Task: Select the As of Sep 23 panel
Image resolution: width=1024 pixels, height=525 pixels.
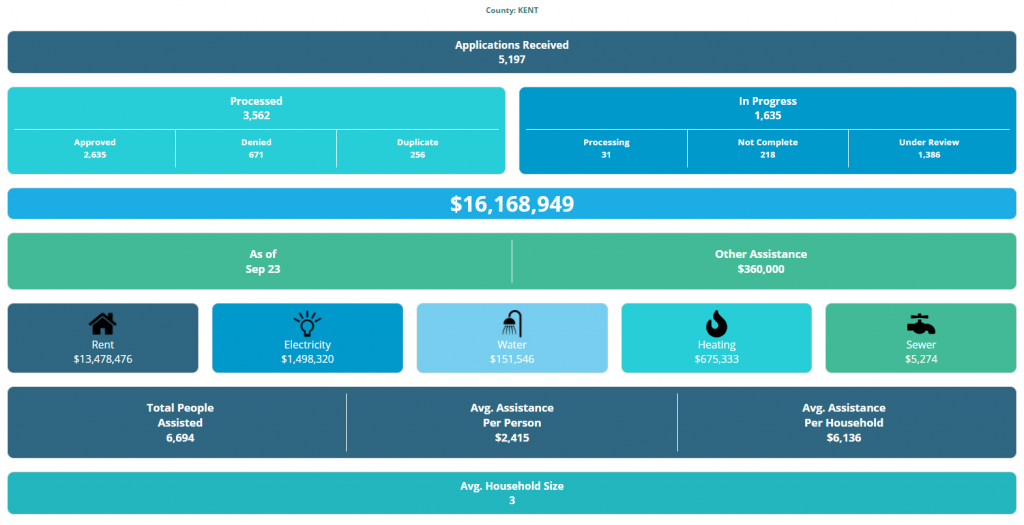Action: click(262, 262)
